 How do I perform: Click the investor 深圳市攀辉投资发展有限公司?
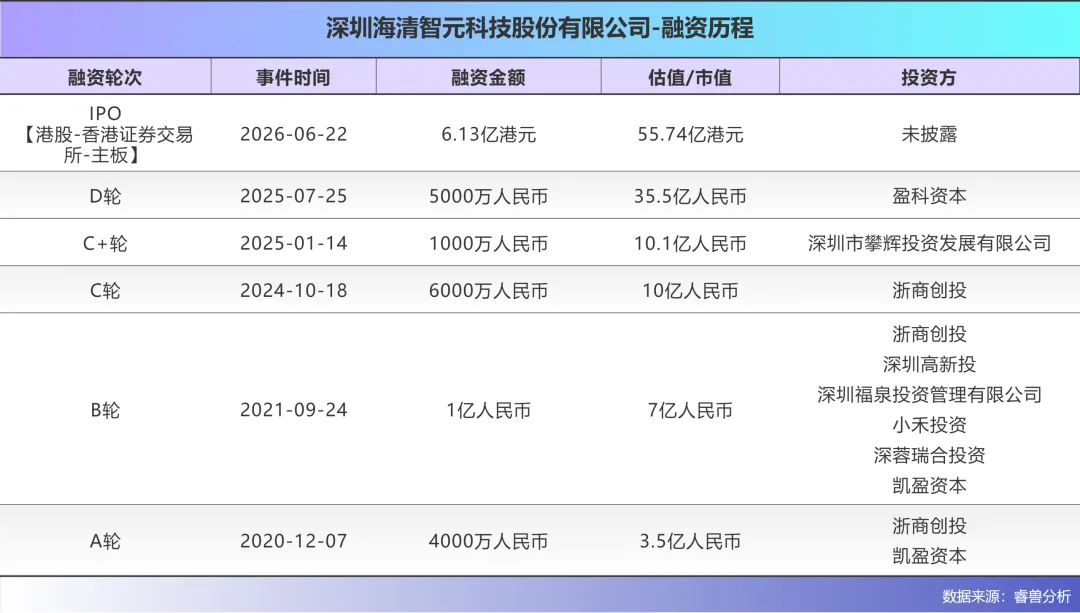pos(929,243)
